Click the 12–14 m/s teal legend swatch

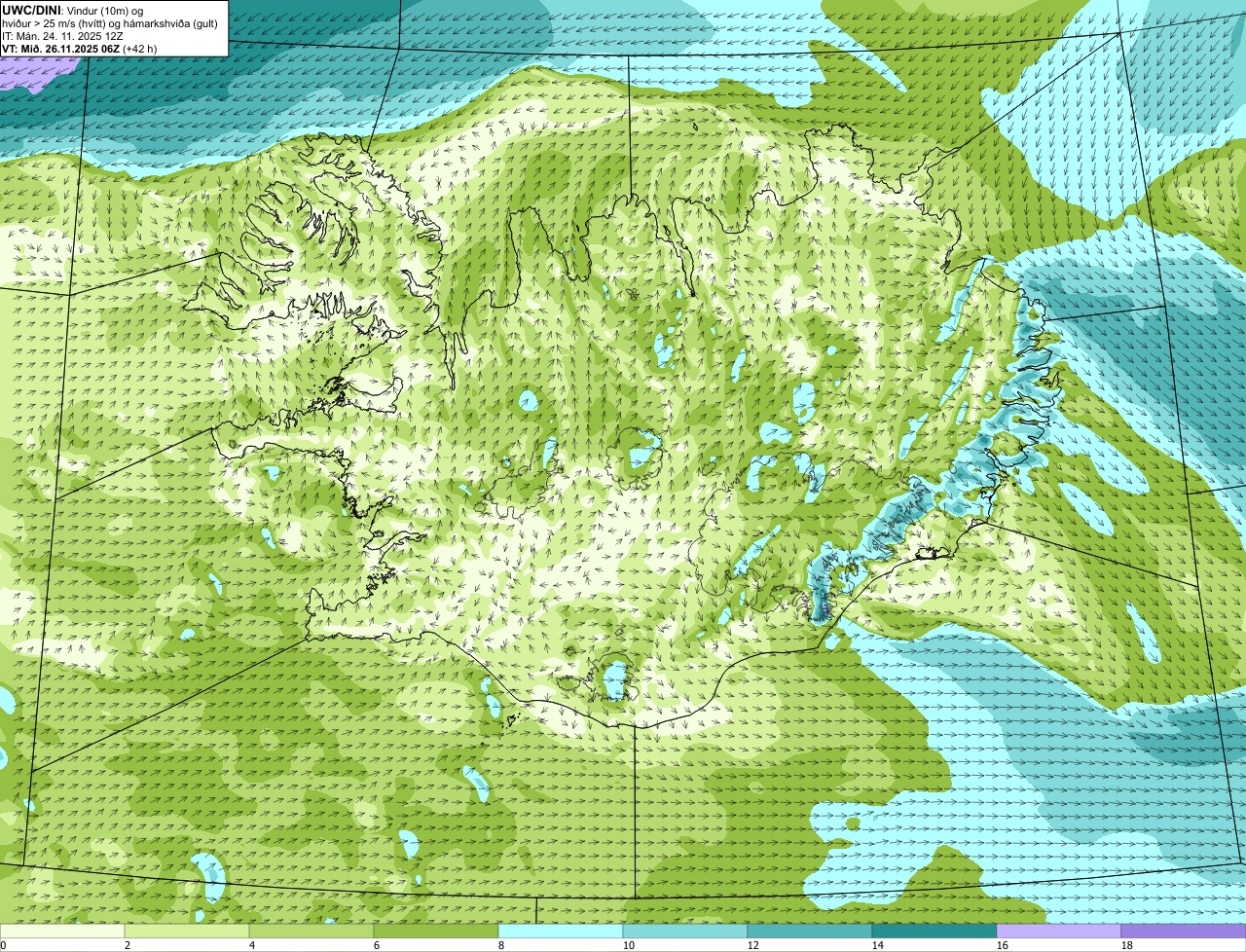pos(810,931)
